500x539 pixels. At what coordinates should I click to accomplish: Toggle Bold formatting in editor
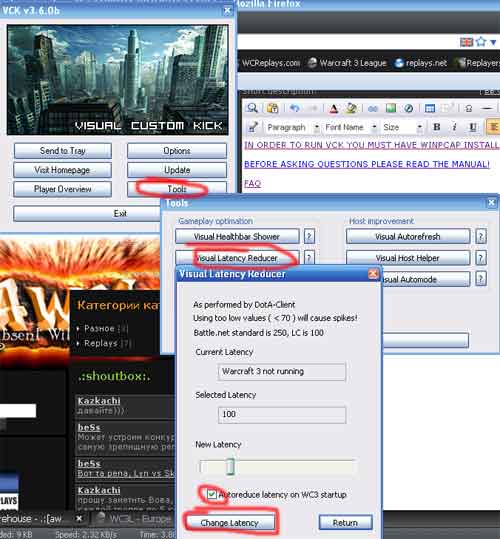coord(437,127)
